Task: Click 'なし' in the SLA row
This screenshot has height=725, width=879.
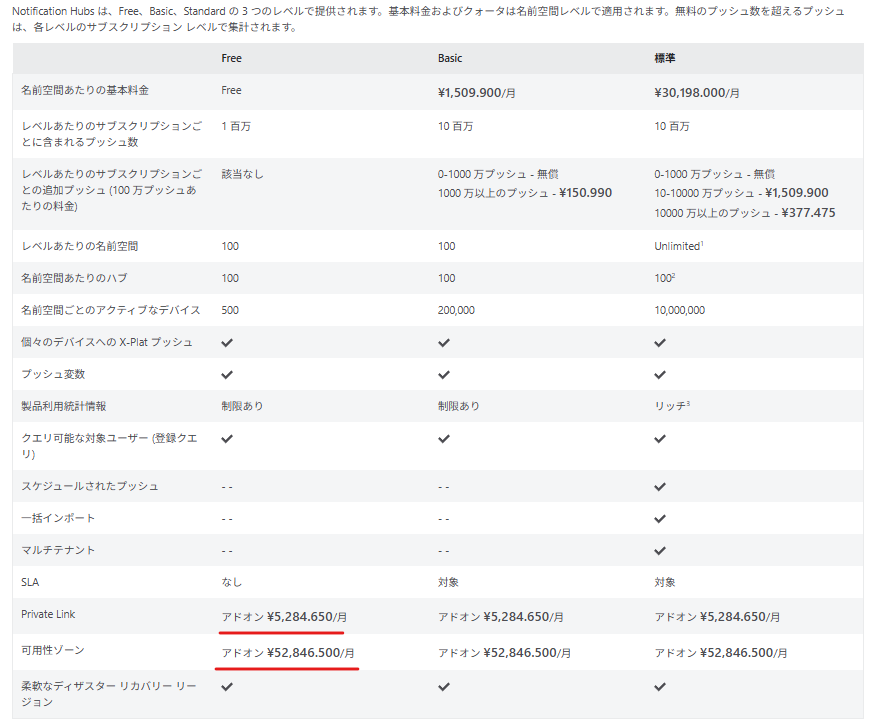Action: pos(232,583)
